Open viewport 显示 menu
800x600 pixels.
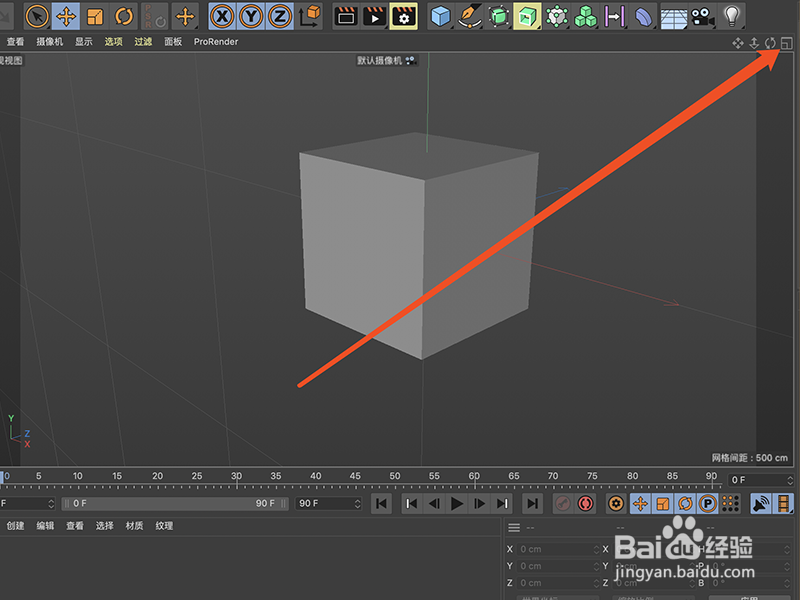tap(84, 42)
